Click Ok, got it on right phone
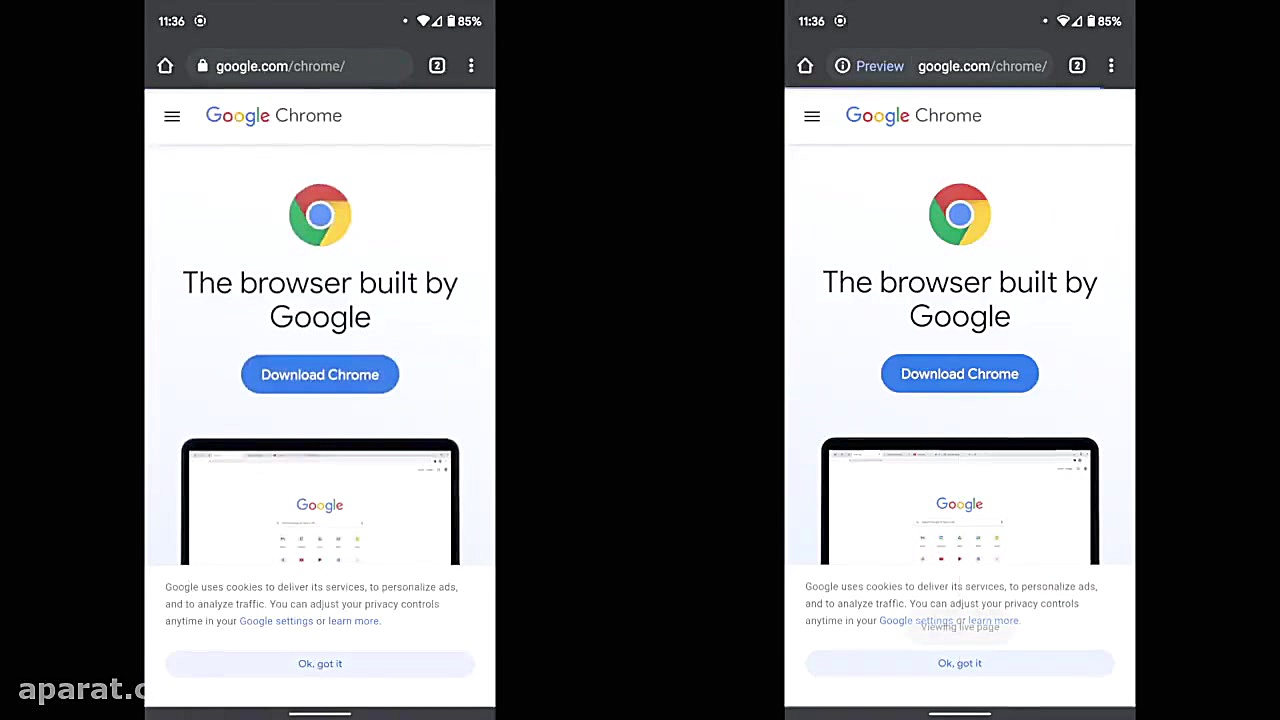The width and height of the screenshot is (1280, 720). pos(960,663)
